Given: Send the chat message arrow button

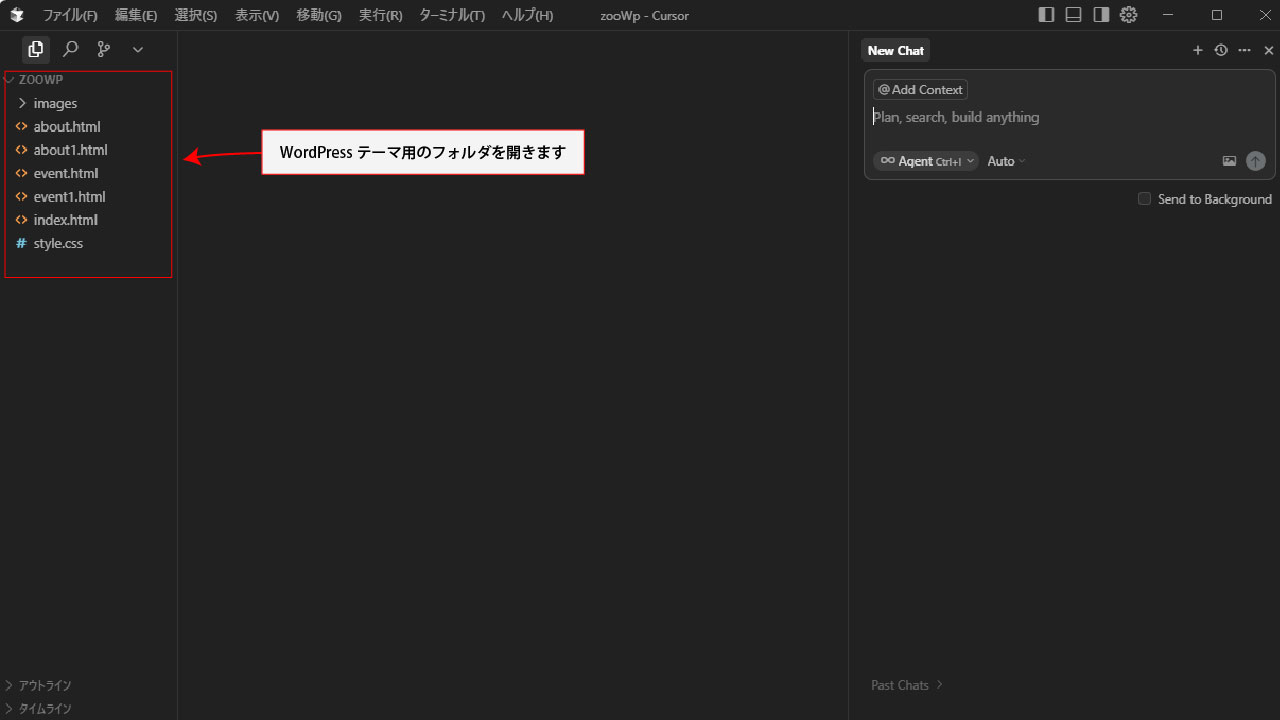Looking at the screenshot, I should coord(1256,161).
